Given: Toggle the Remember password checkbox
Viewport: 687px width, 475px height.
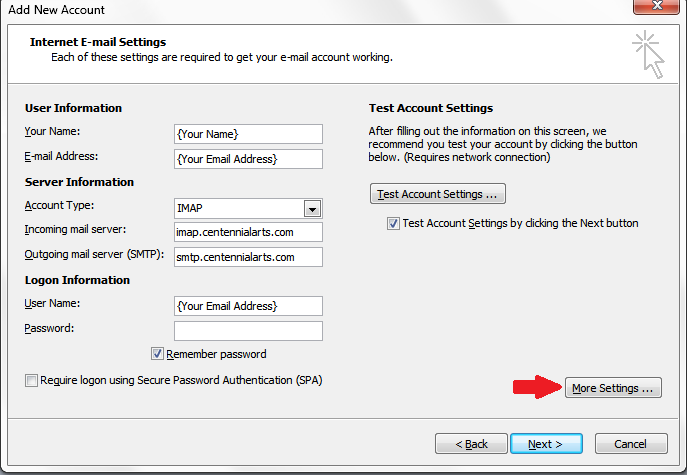Looking at the screenshot, I should (157, 354).
